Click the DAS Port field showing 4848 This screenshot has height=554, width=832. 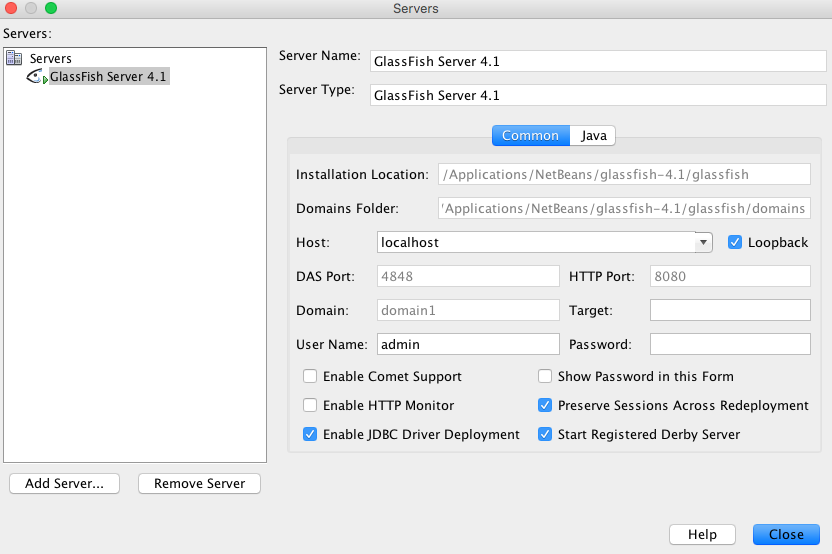point(469,276)
